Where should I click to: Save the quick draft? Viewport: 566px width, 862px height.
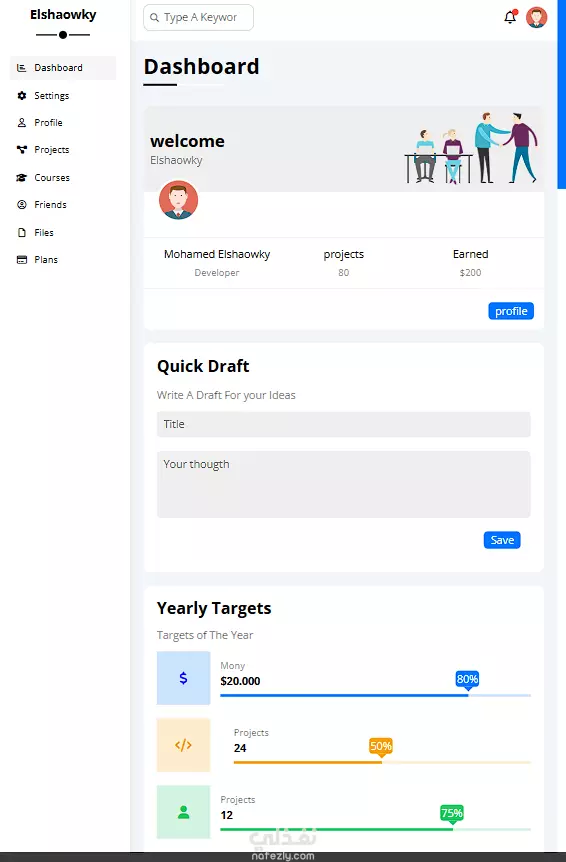click(x=502, y=540)
